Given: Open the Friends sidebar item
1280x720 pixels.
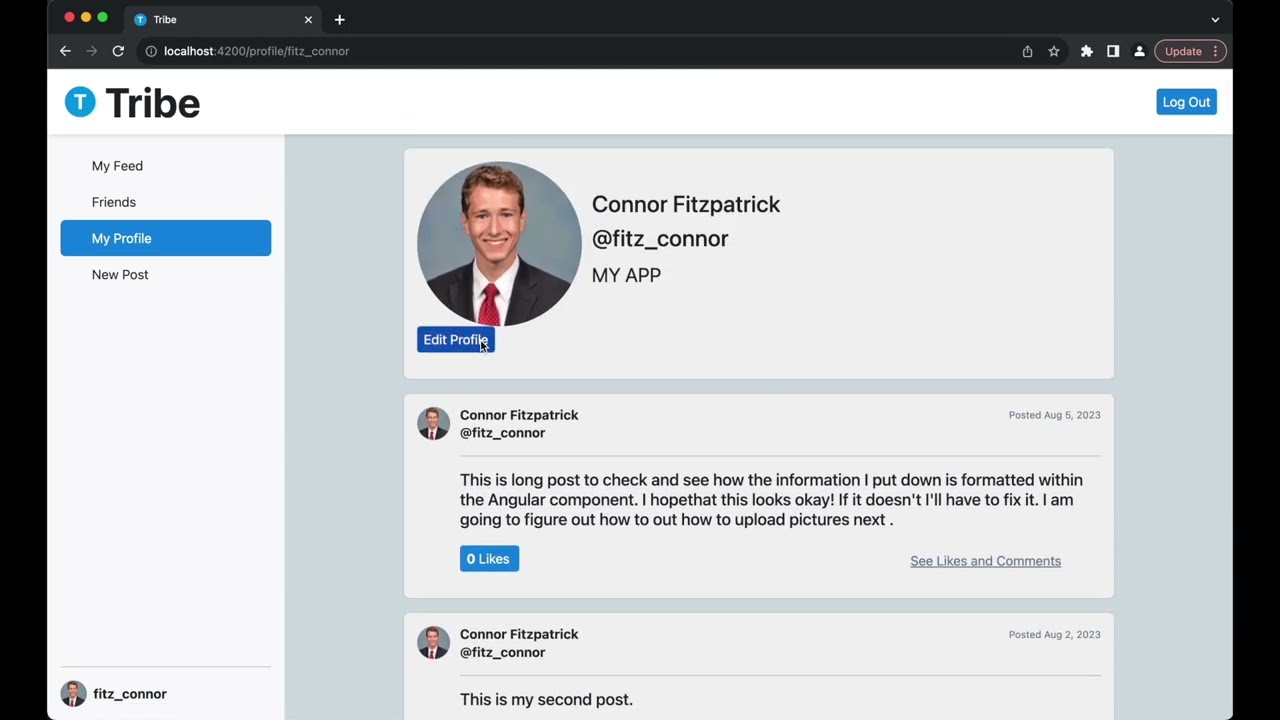Looking at the screenshot, I should (114, 202).
